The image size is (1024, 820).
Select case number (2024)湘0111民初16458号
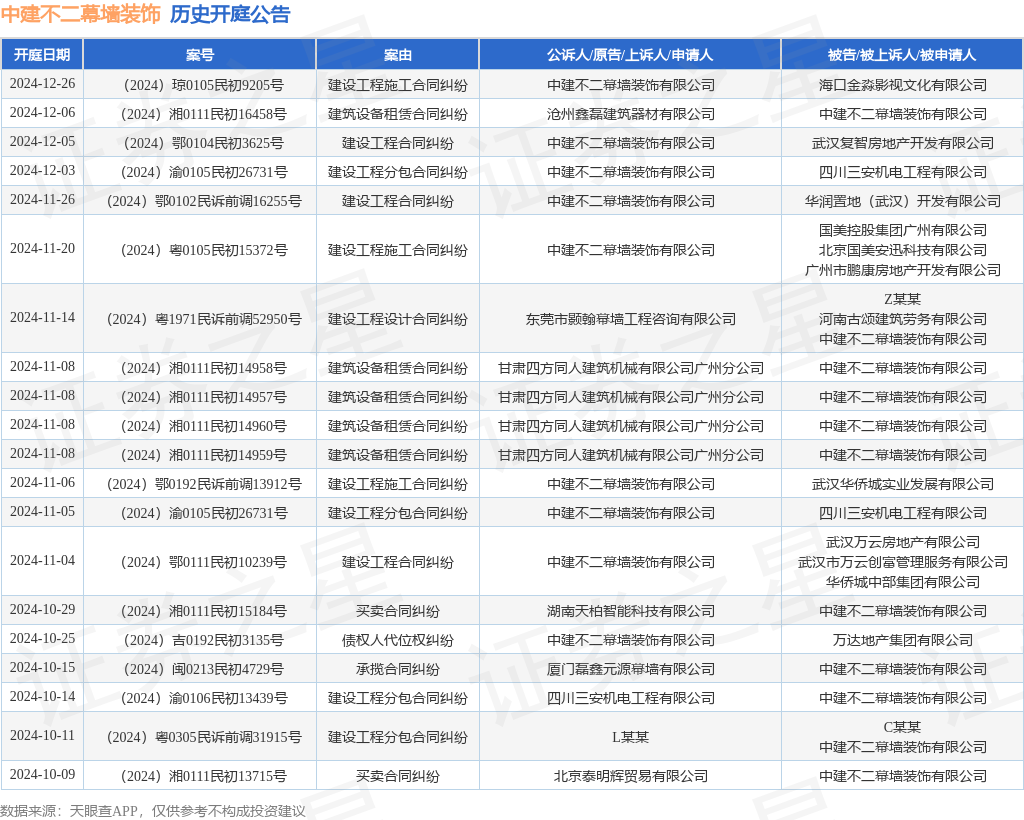click(x=204, y=114)
